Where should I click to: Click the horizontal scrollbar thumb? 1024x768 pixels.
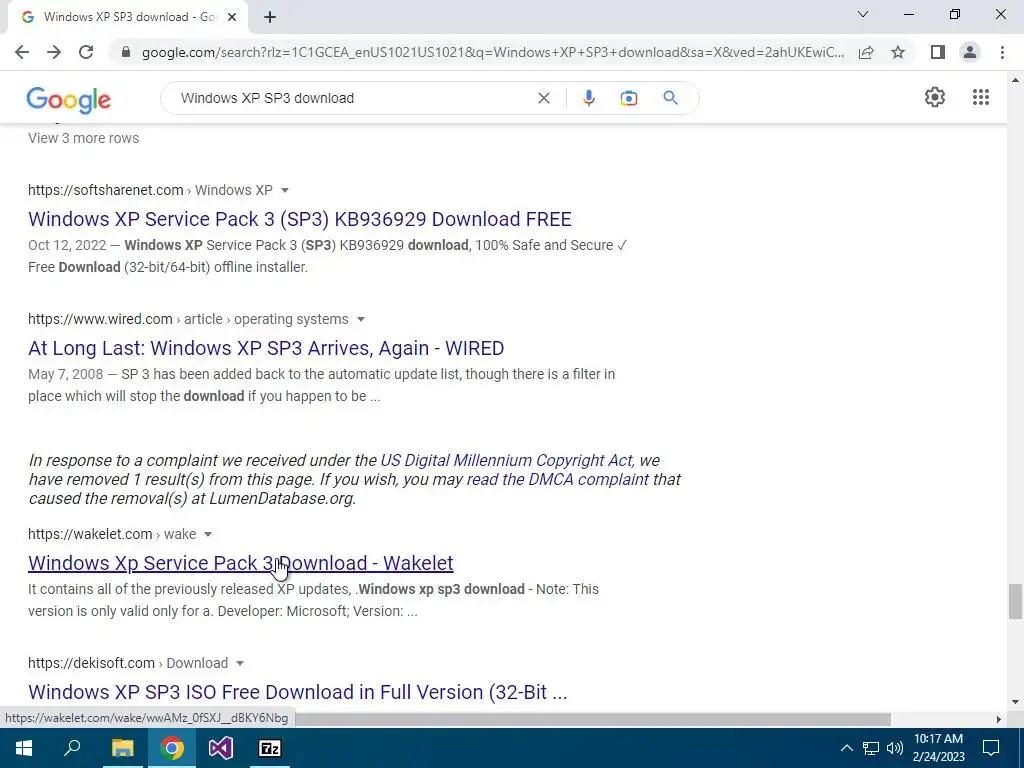(x=592, y=719)
